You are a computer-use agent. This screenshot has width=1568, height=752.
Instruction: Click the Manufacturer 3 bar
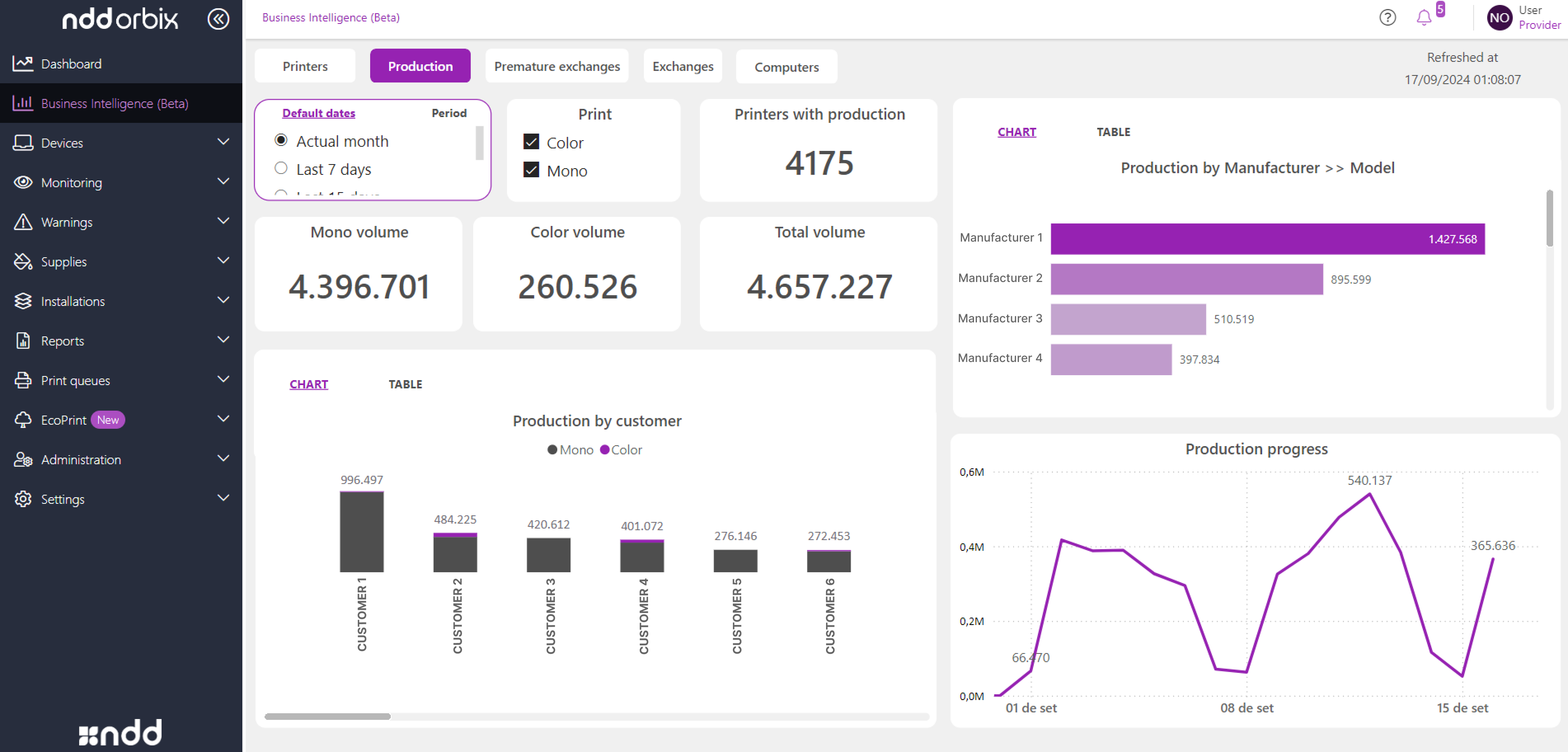pos(1128,319)
